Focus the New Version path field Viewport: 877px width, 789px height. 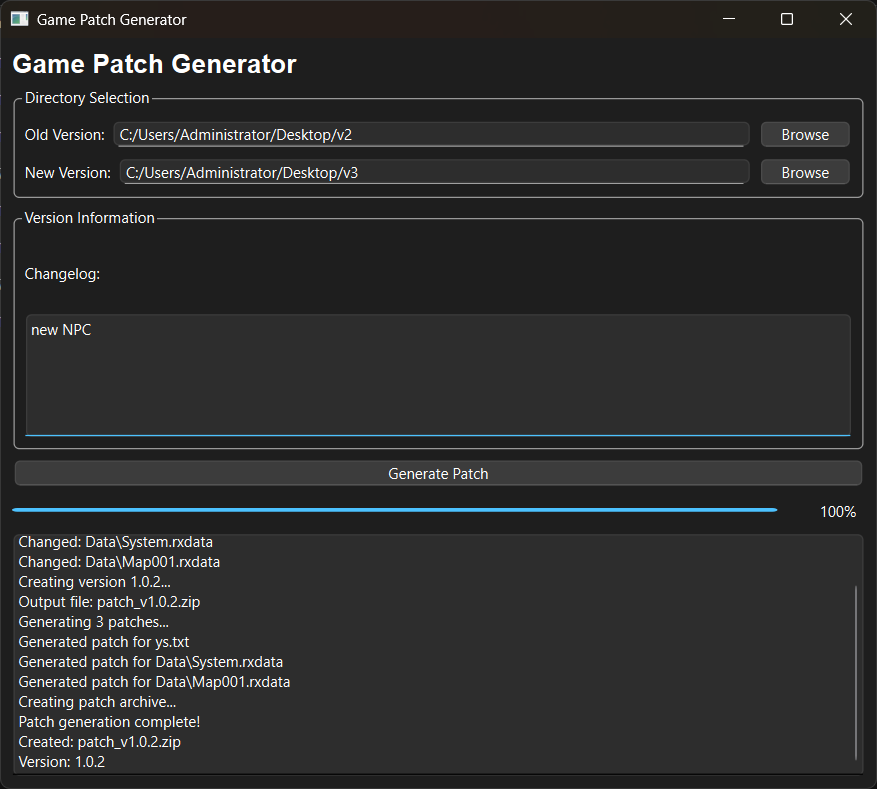point(433,173)
